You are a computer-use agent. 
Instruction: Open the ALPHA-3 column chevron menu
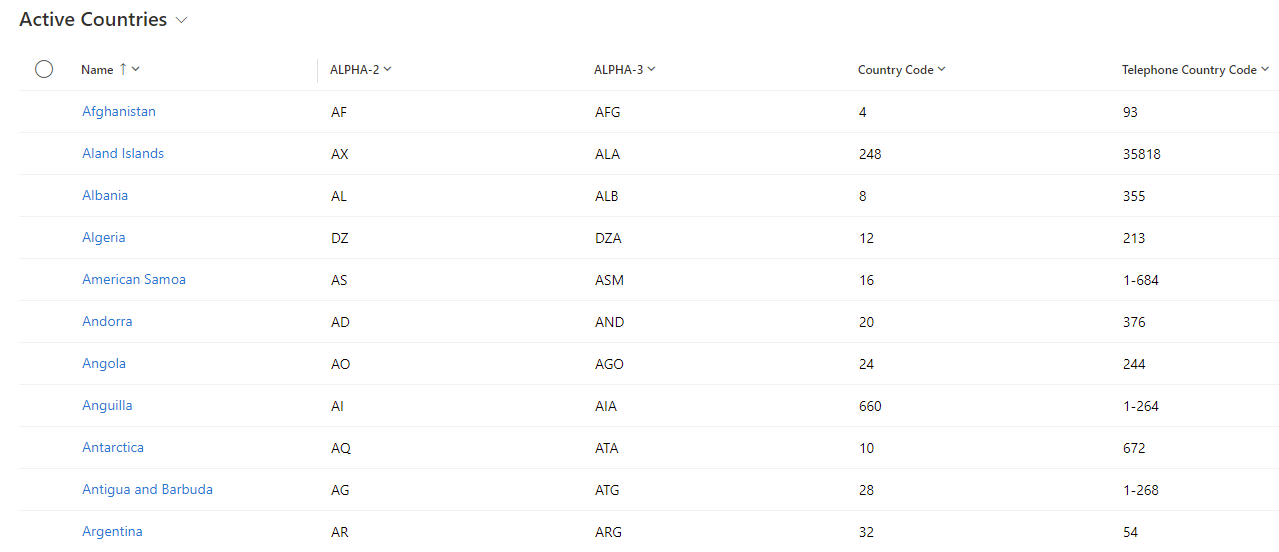click(651, 69)
